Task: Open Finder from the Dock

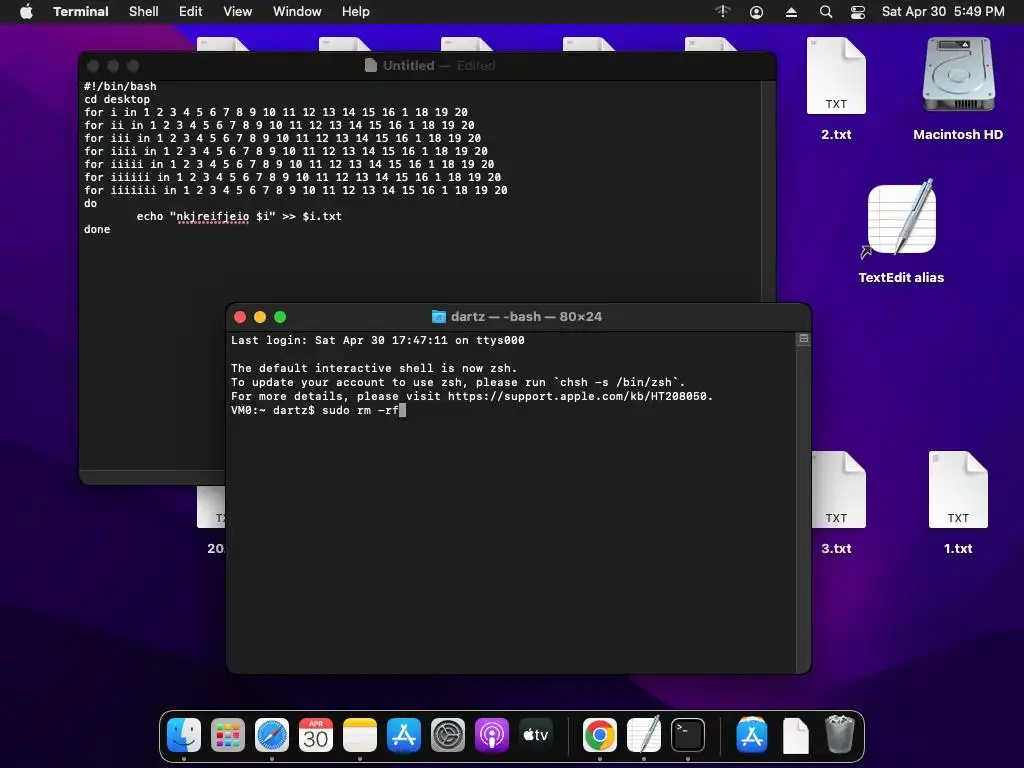Action: pyautogui.click(x=184, y=735)
